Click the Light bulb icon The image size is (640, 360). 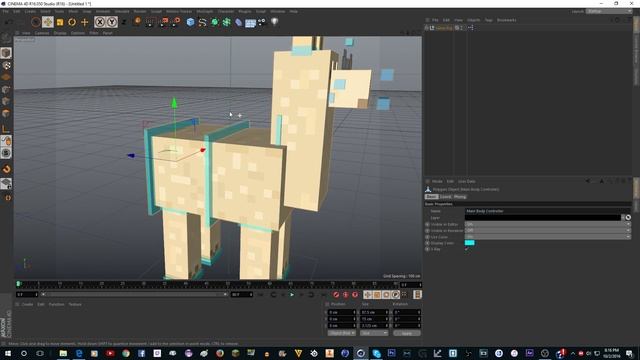pos(274,22)
